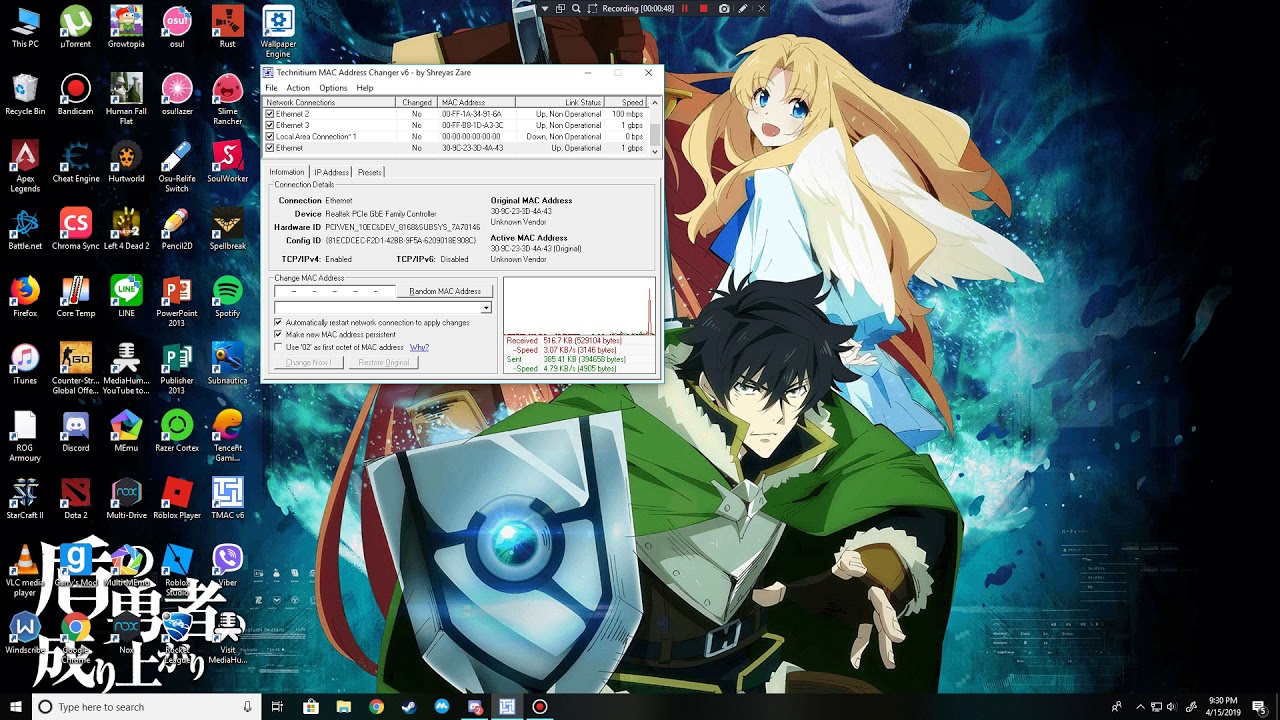Image resolution: width=1280 pixels, height=720 pixels.
Task: Open the Dota 2 desktop icon
Action: click(76, 499)
